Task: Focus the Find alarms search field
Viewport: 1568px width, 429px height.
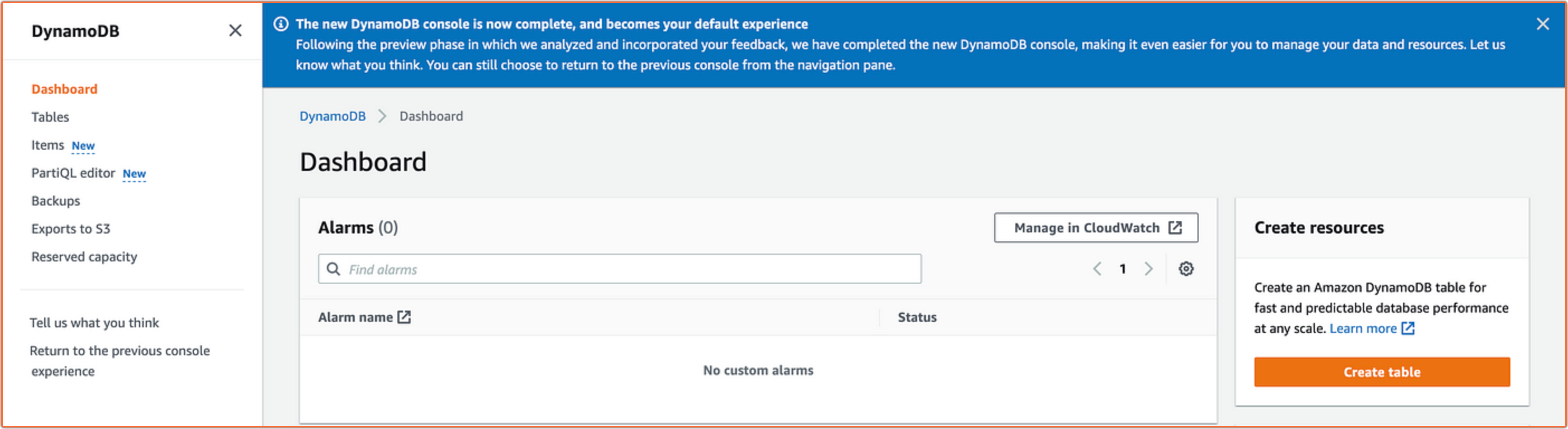Action: click(619, 269)
